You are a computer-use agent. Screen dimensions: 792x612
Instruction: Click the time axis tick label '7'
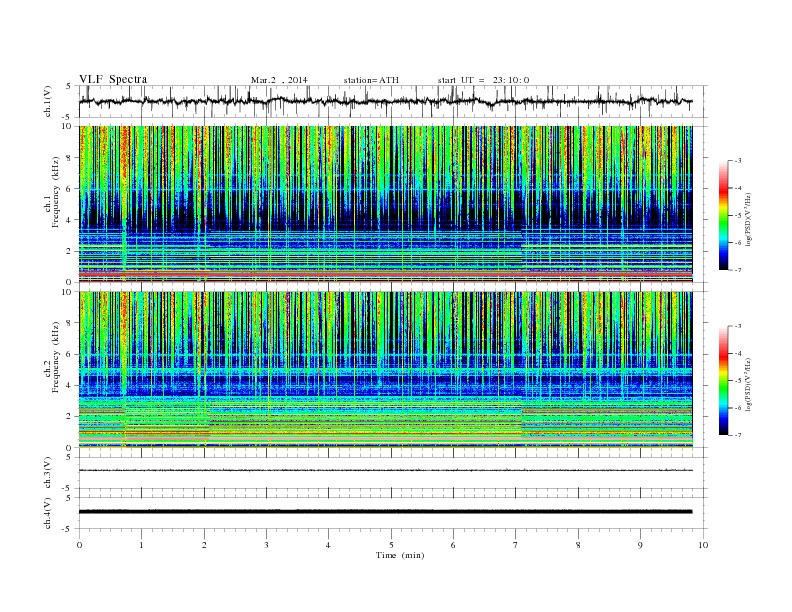[x=516, y=545]
